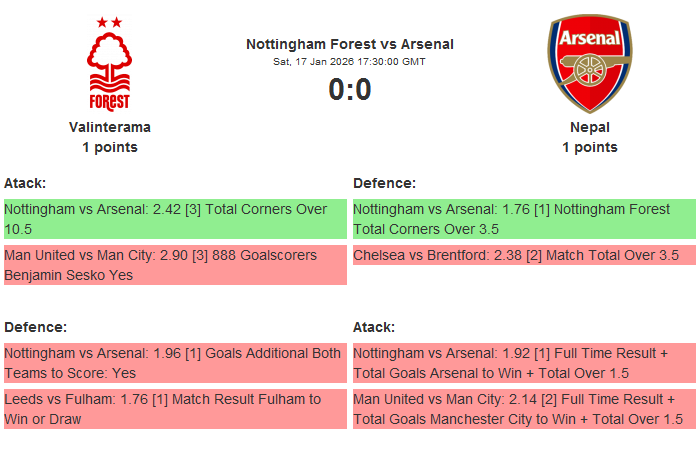The height and width of the screenshot is (460, 700).
Task: Click the lower right Atack heading
Action: tap(374, 327)
